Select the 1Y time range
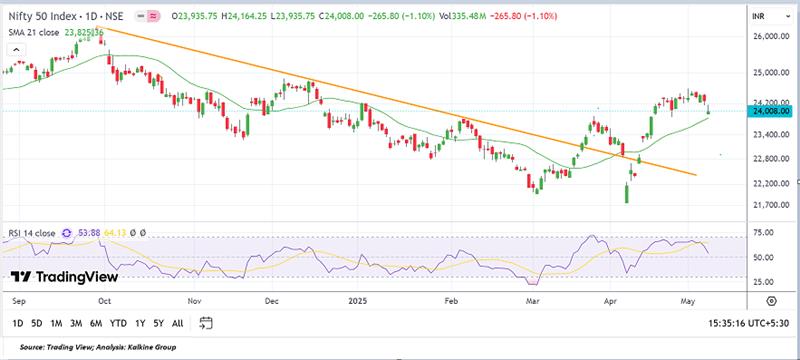The width and height of the screenshot is (800, 360). pyautogui.click(x=140, y=323)
